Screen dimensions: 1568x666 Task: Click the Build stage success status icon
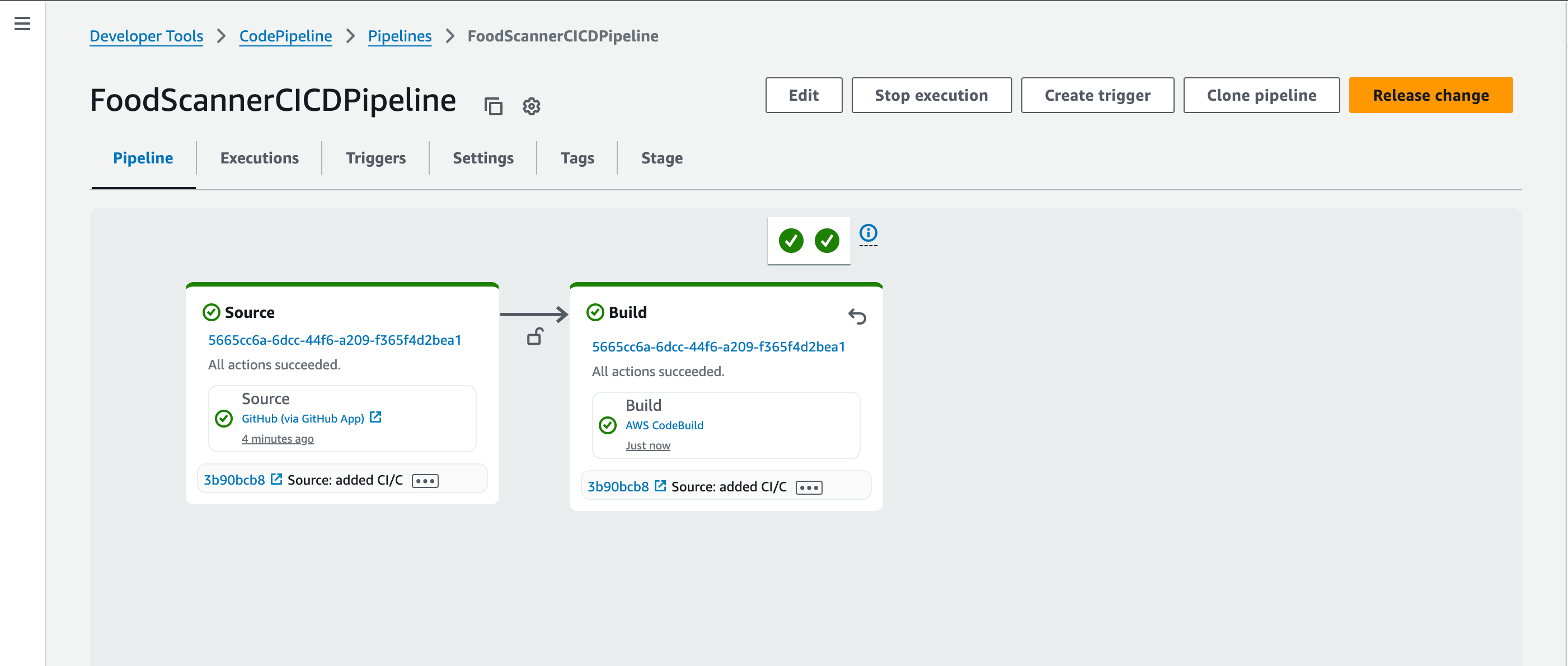[595, 312]
